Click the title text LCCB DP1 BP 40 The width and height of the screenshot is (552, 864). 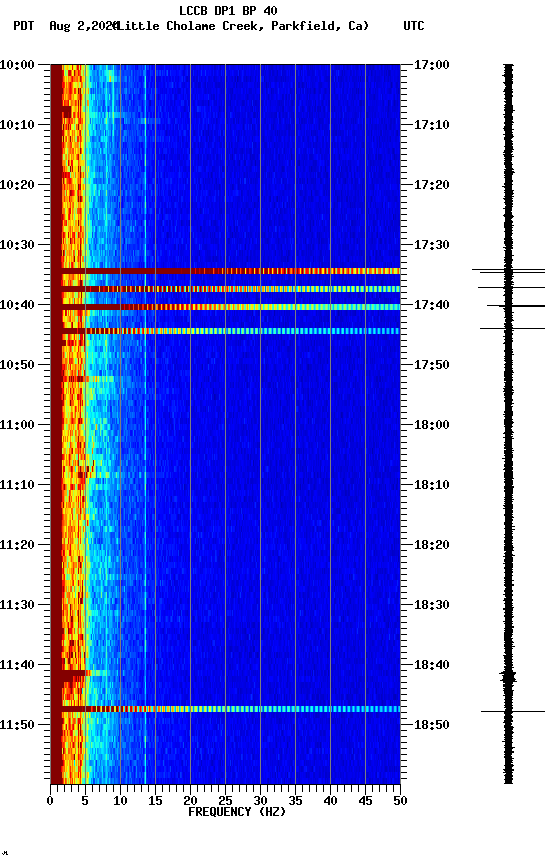(x=228, y=10)
